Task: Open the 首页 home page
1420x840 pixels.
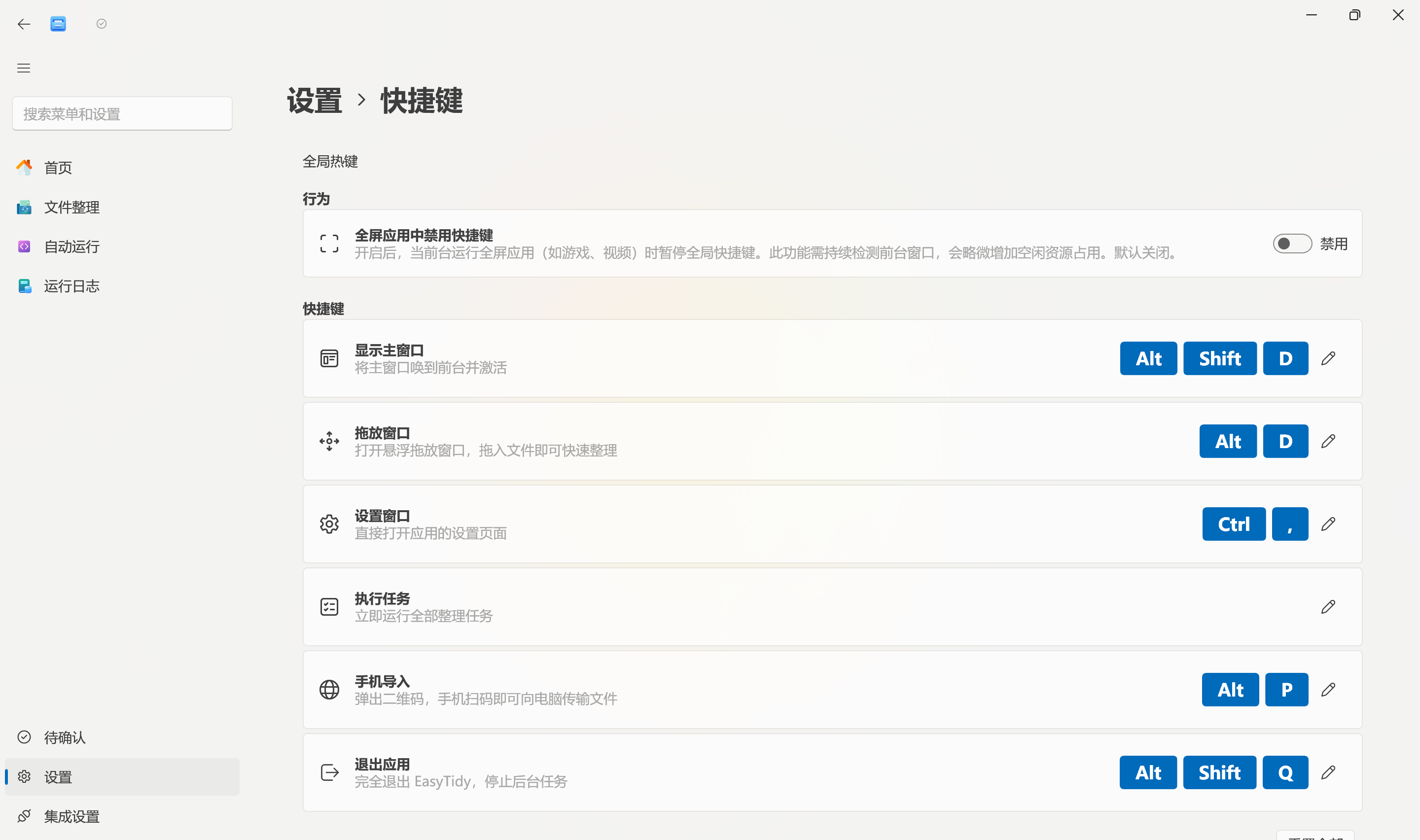Action: tap(122, 168)
